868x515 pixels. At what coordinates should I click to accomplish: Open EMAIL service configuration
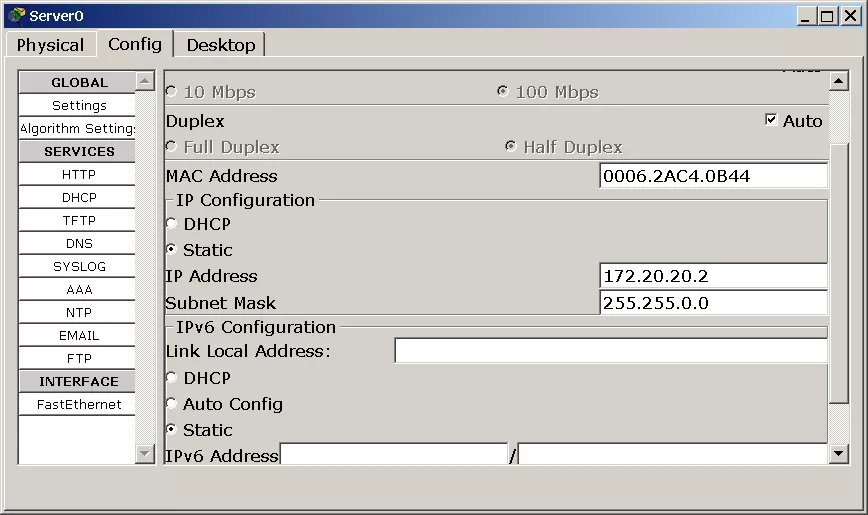coord(77,335)
